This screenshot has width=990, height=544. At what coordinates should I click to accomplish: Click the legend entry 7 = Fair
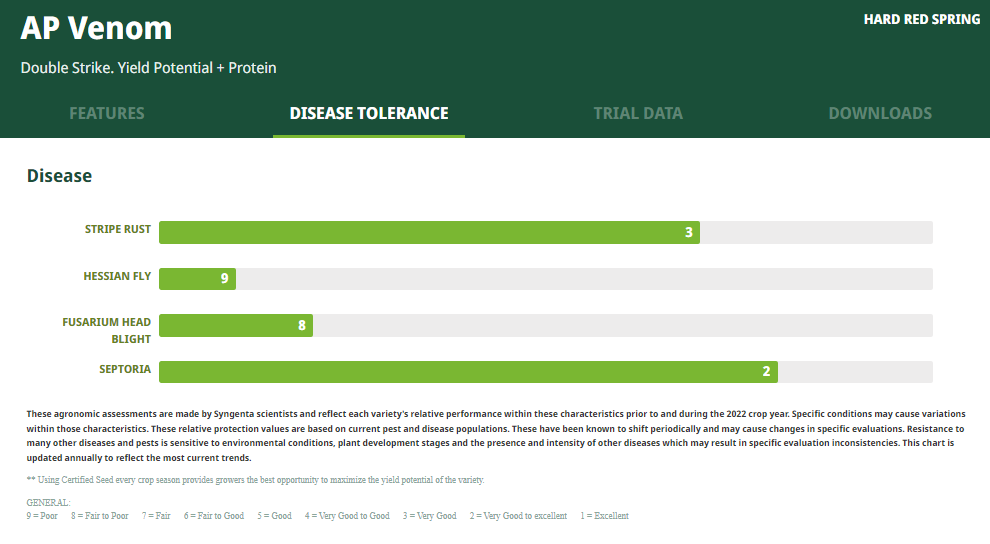click(156, 516)
